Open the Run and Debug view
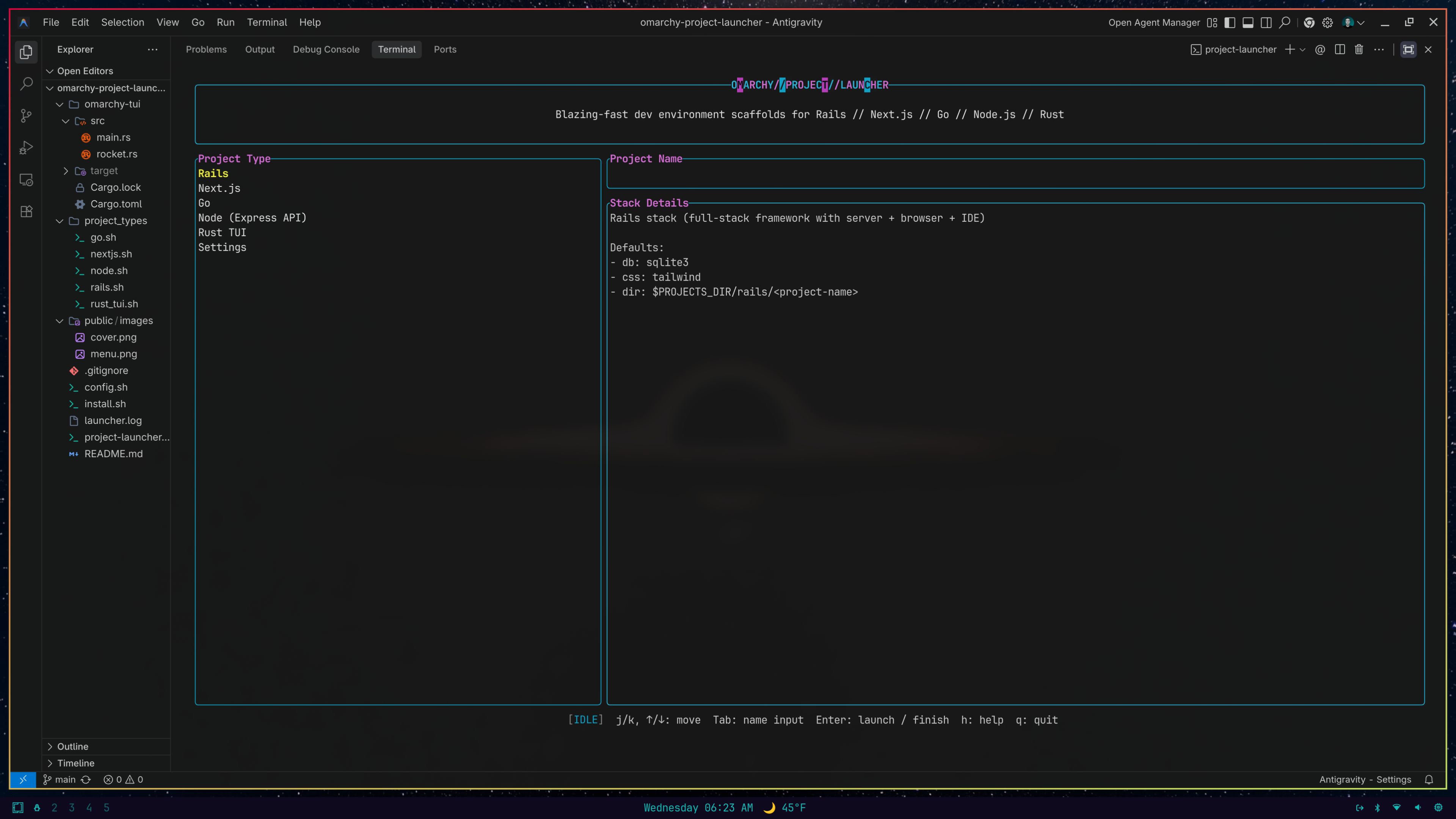This screenshot has height=819, width=1456. tap(26, 147)
